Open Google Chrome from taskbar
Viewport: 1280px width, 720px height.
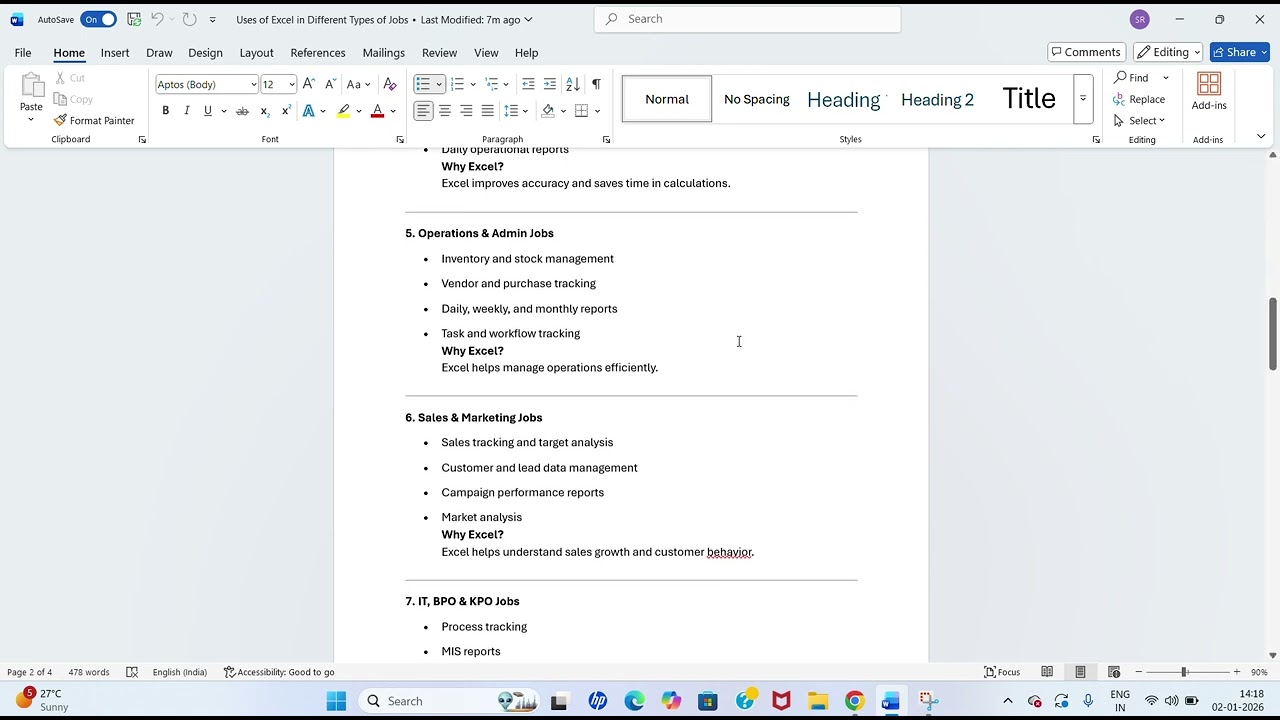(854, 701)
